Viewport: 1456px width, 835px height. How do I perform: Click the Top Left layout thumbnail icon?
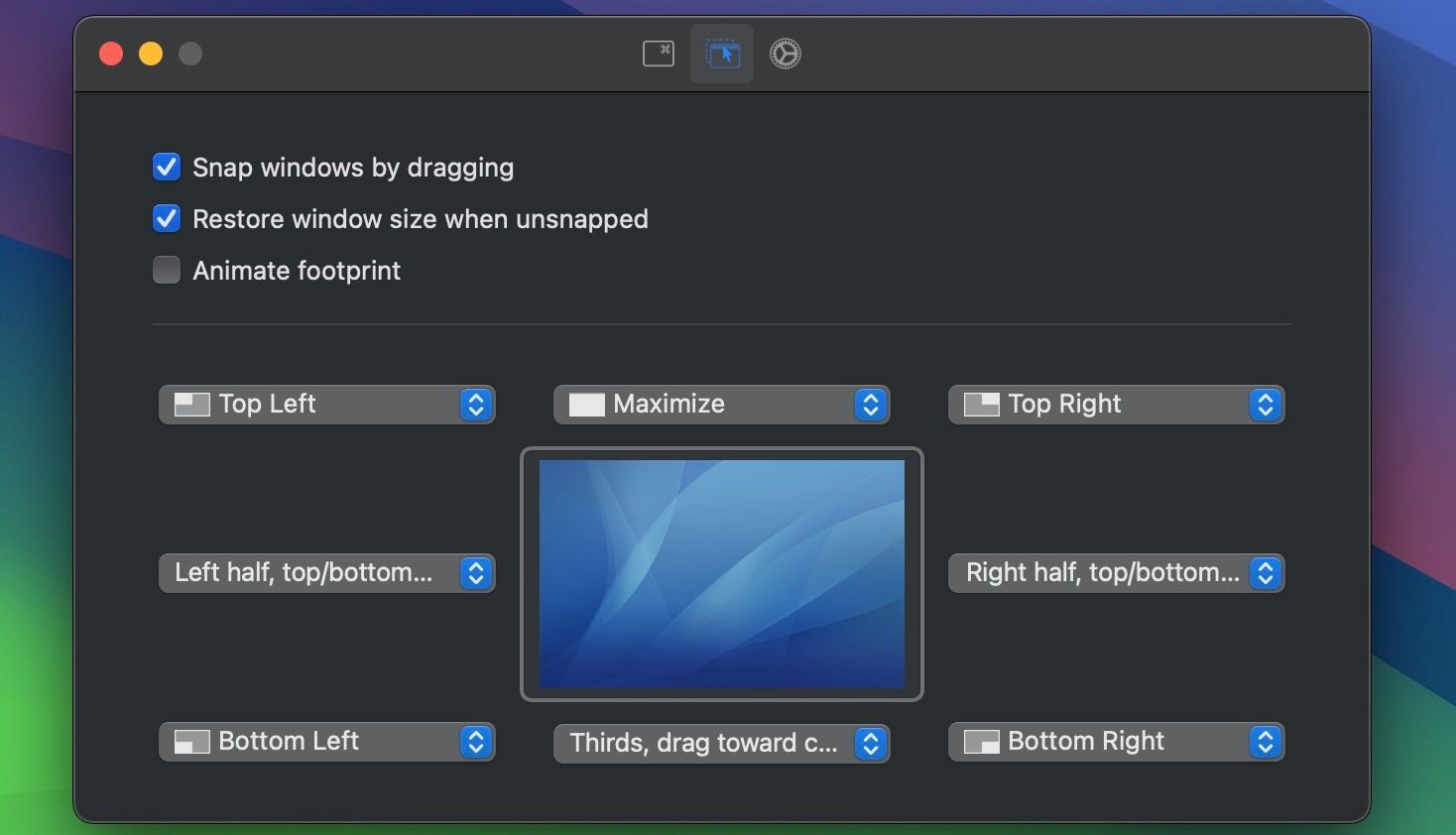pos(190,404)
